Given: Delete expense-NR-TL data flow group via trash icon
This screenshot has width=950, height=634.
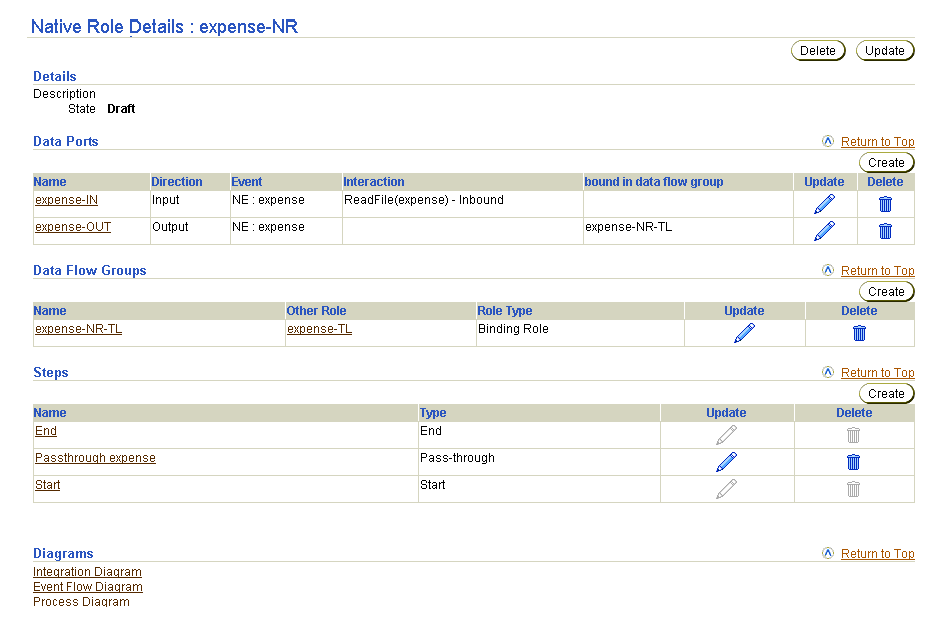Looking at the screenshot, I should [x=859, y=333].
